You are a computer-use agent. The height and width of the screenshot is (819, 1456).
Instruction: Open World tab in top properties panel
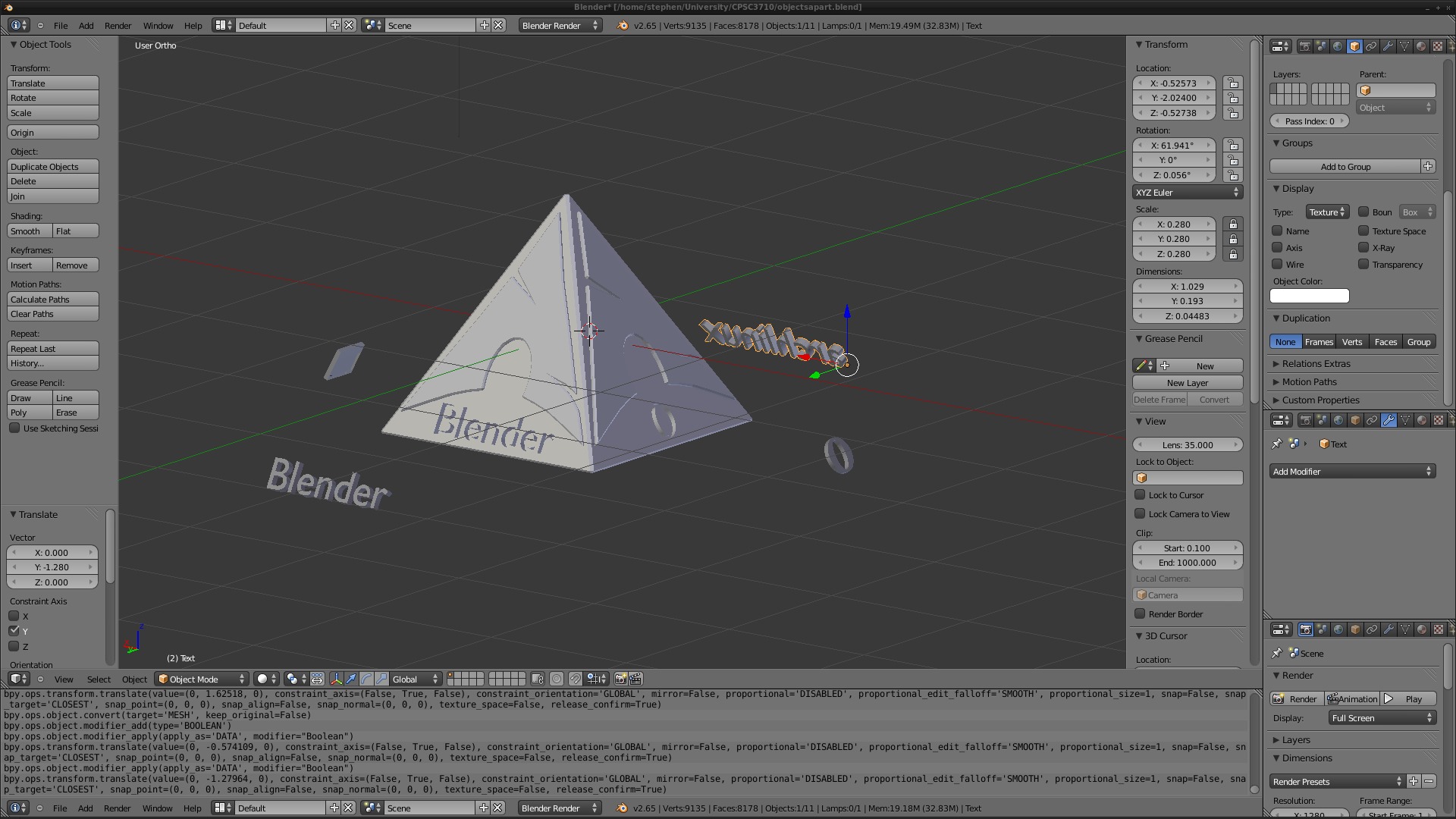1338,46
